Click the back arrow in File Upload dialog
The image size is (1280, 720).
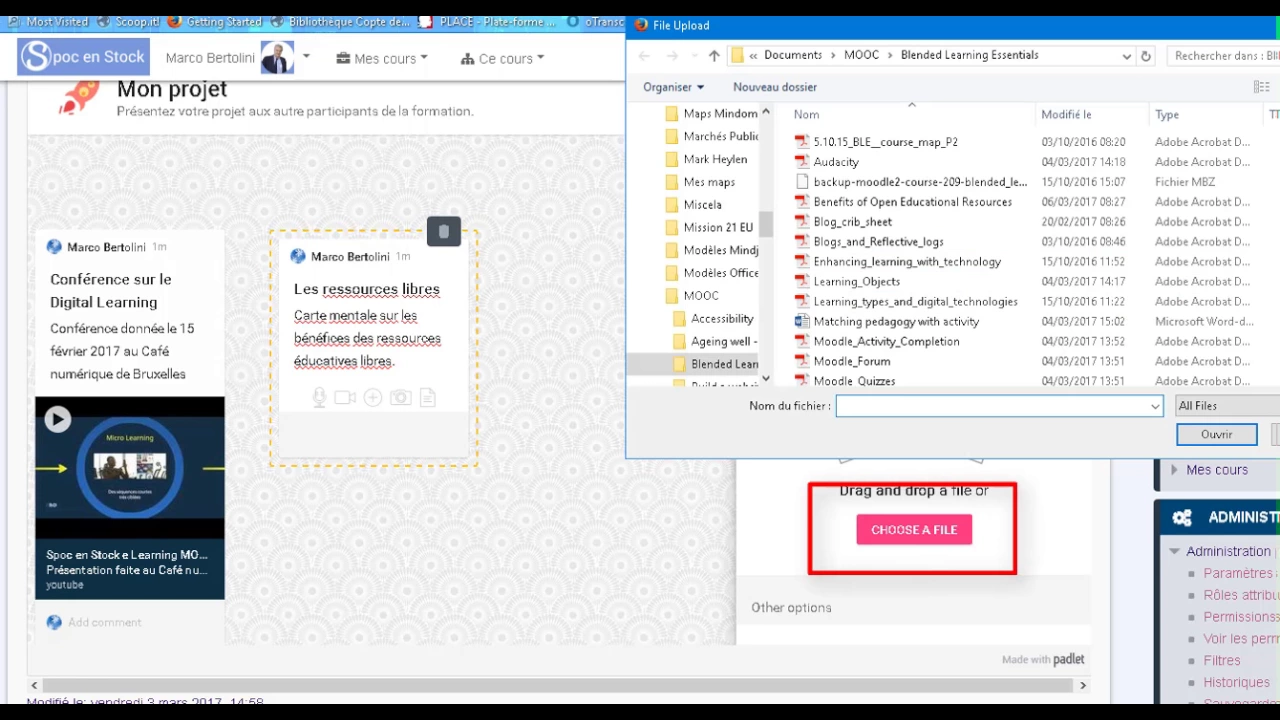pyautogui.click(x=644, y=56)
